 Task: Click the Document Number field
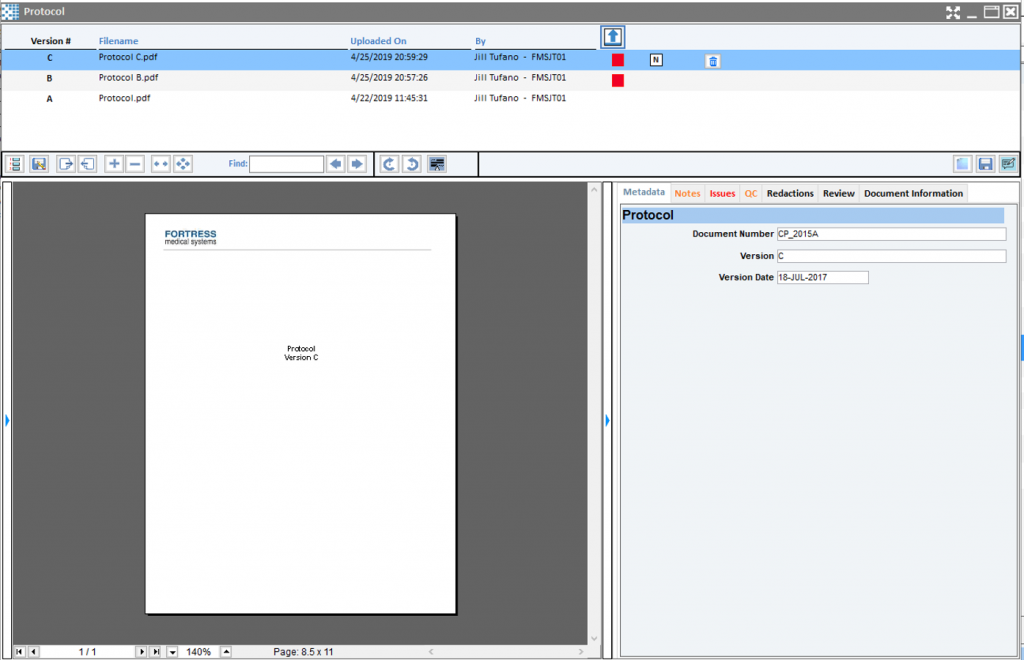pyautogui.click(x=890, y=234)
